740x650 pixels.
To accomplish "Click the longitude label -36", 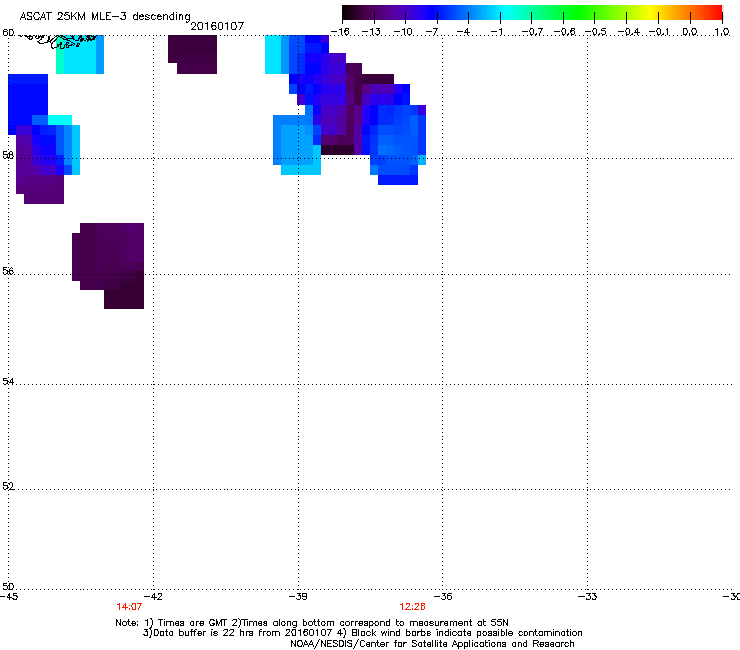I will click(x=442, y=596).
